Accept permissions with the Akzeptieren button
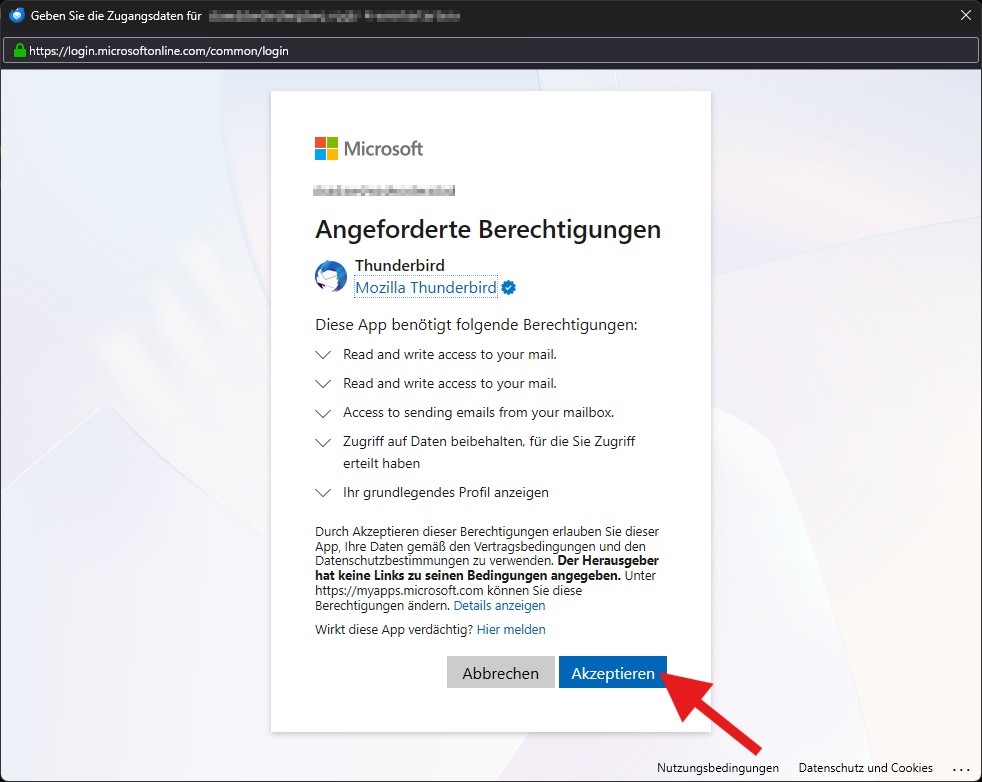 pyautogui.click(x=612, y=674)
